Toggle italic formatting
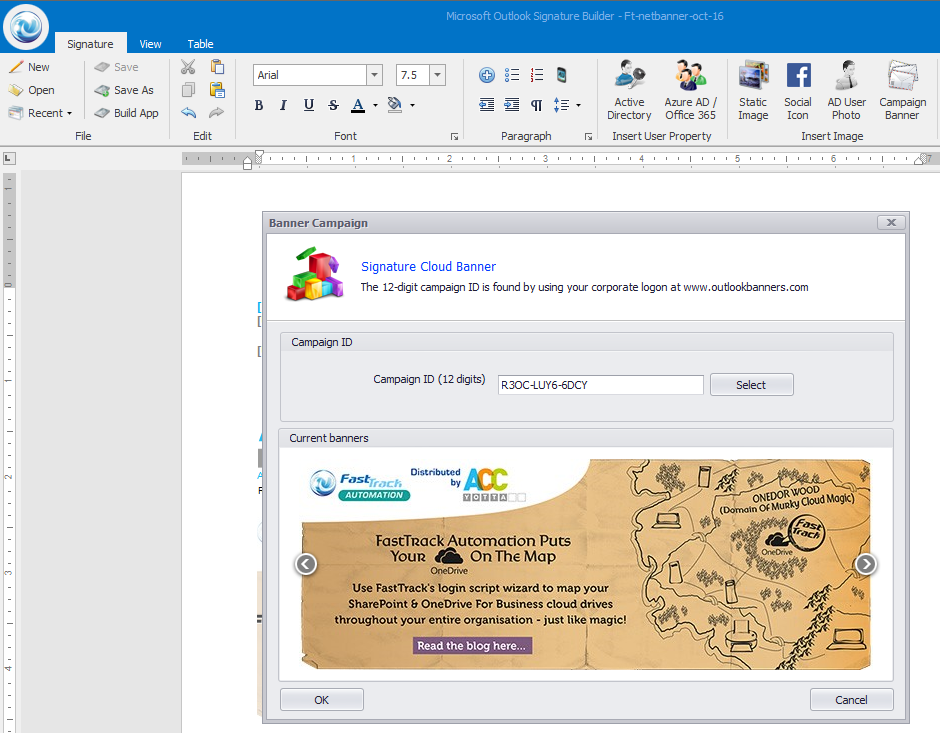The image size is (940, 733). [x=283, y=105]
